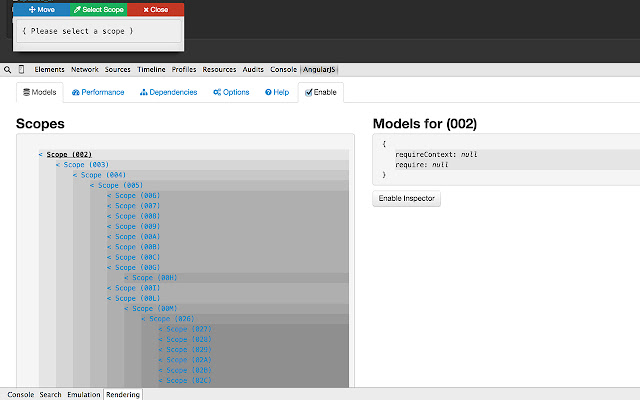Open the Timeline panel
Viewport: 640px width, 400px height.
coord(151,69)
